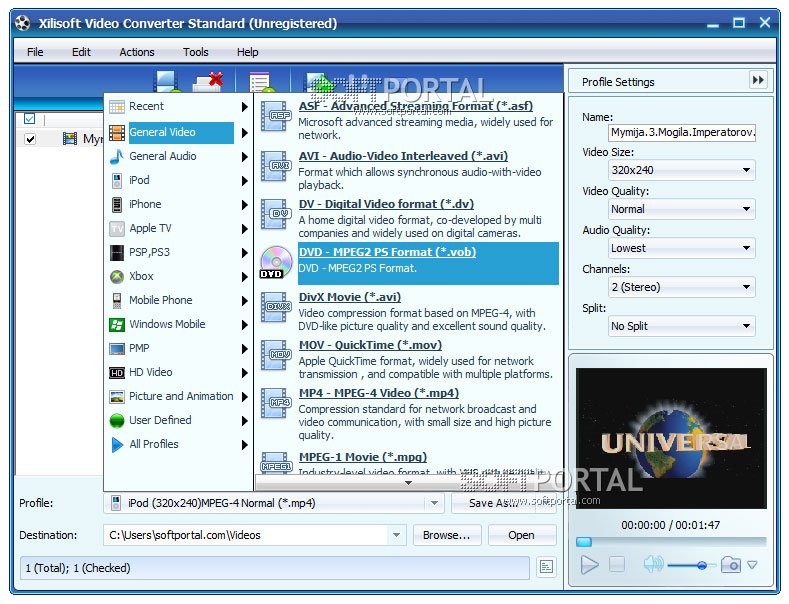
Task: Choose ASF - Advanced Streaming Format profile
Action: click(416, 106)
